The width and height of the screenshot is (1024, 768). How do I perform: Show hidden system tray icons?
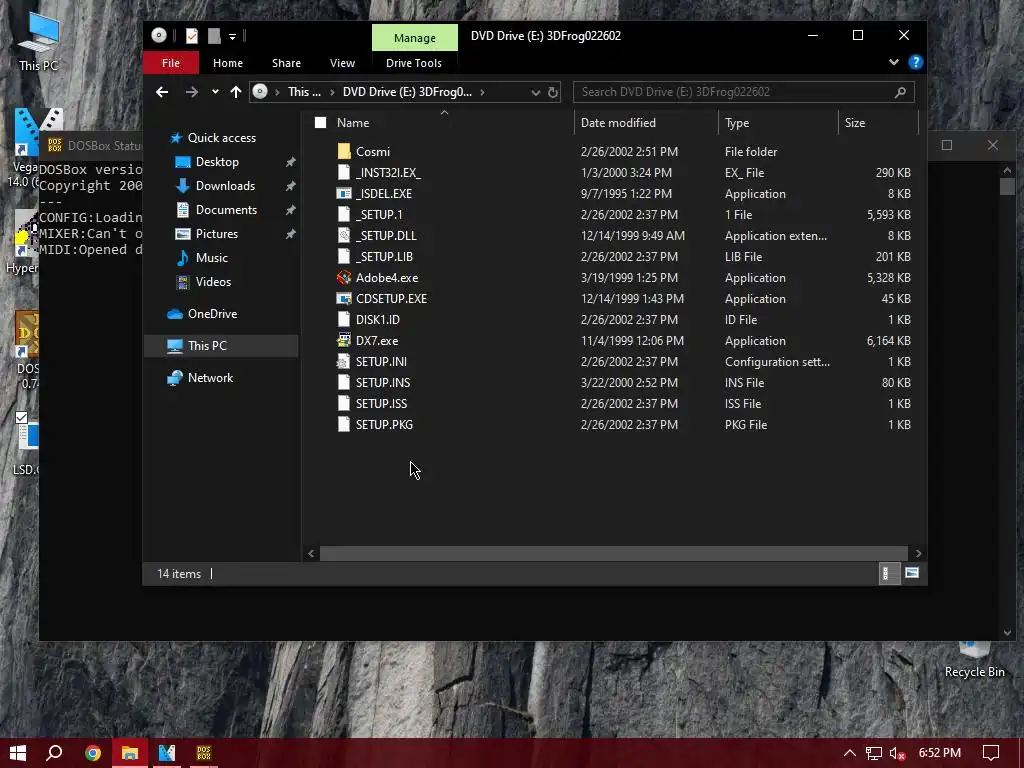pos(849,753)
